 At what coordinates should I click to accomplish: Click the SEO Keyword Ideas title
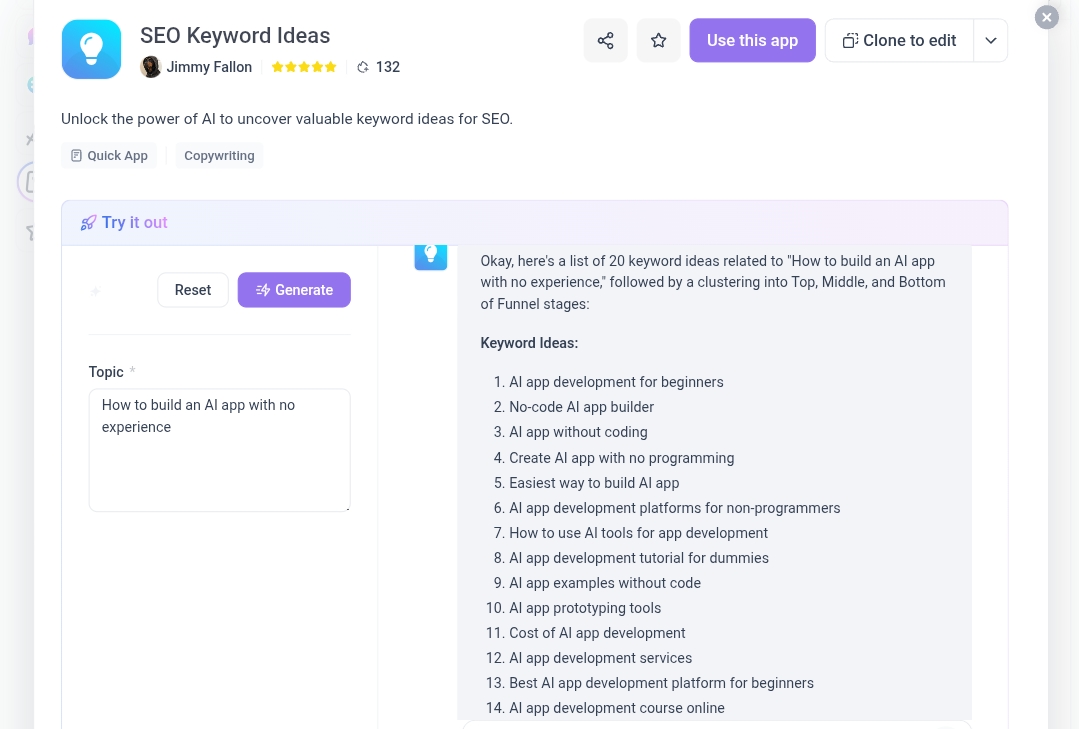235,36
